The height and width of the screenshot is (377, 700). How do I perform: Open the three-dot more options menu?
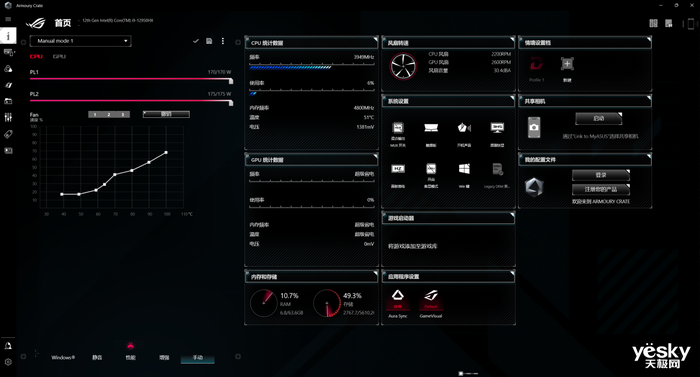coord(223,41)
